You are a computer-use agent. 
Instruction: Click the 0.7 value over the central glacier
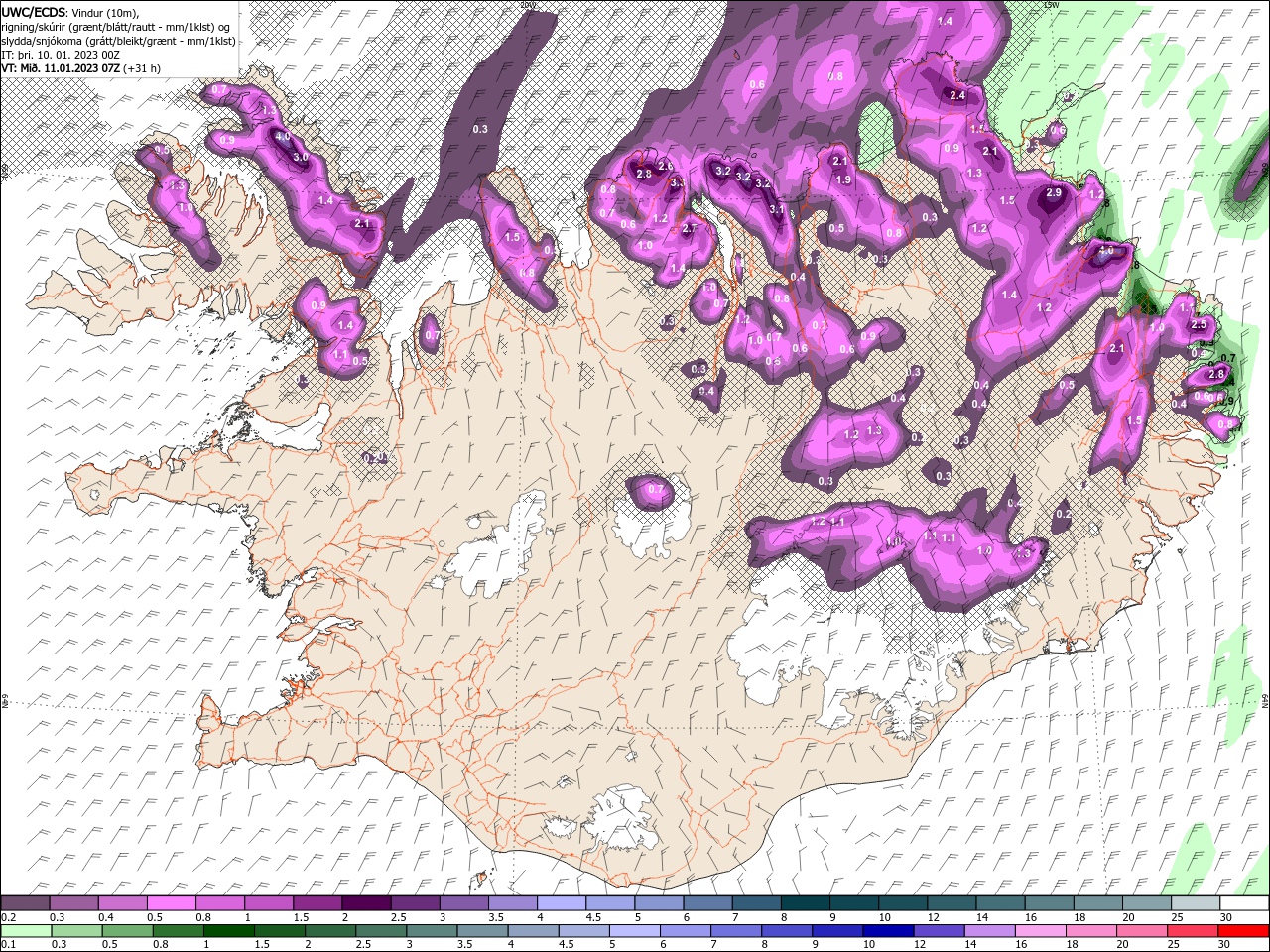(x=655, y=490)
